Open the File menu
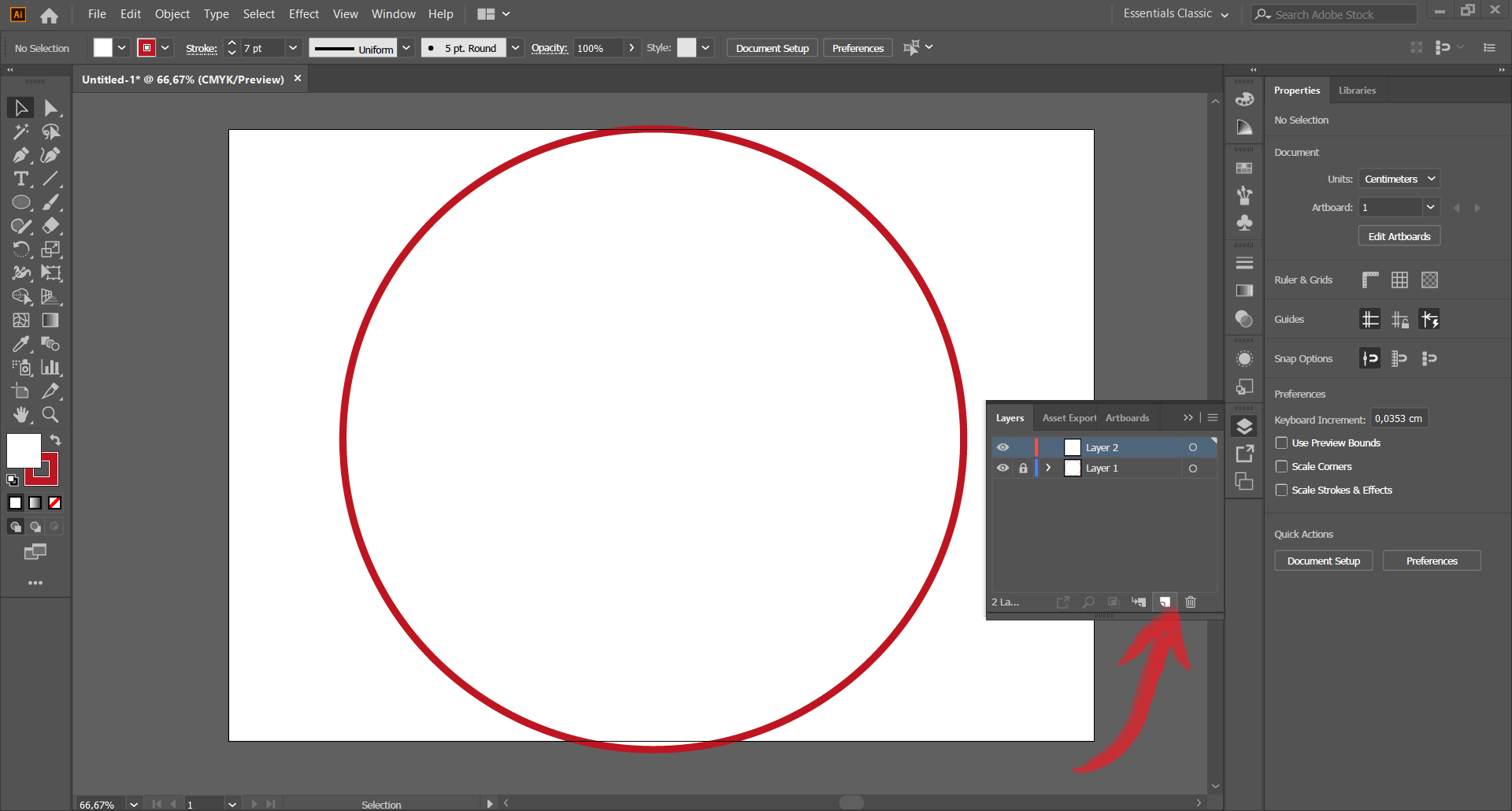This screenshot has width=1512, height=811. (x=97, y=14)
